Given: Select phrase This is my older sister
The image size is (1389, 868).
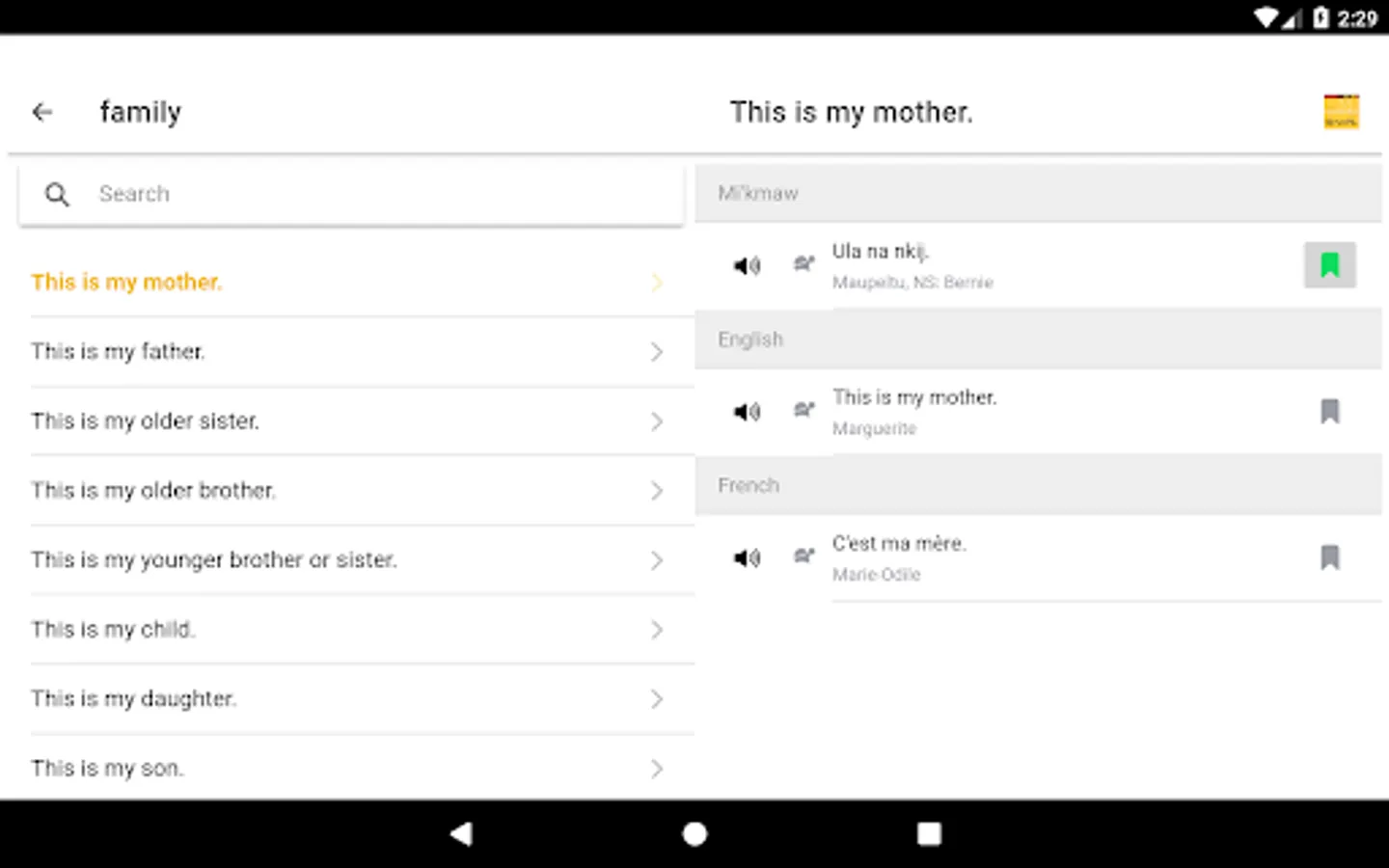Looking at the screenshot, I should tap(146, 421).
